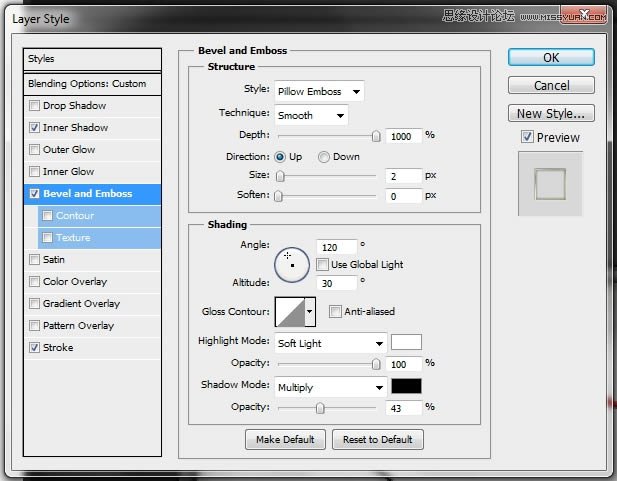Click the Gloss Contour curve thumbnail
Viewport: 617px width, 481px height.
click(x=290, y=312)
